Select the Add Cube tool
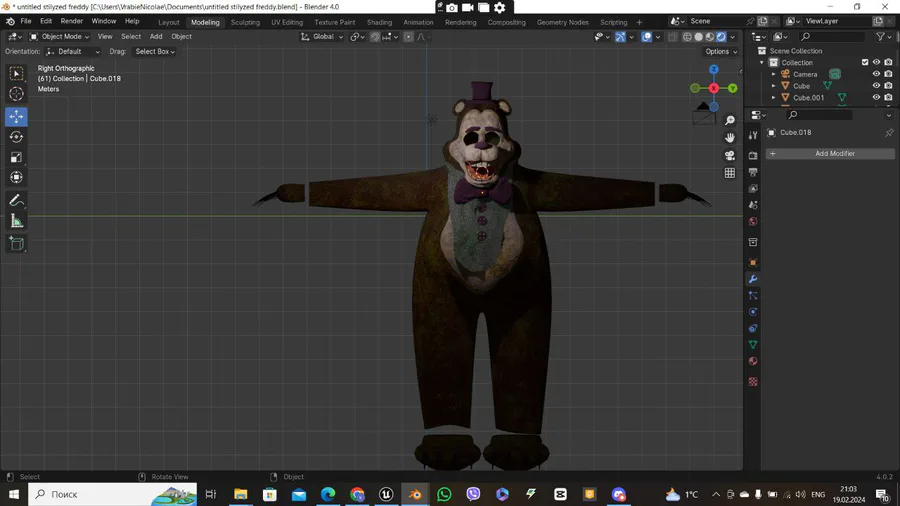 [x=16, y=244]
